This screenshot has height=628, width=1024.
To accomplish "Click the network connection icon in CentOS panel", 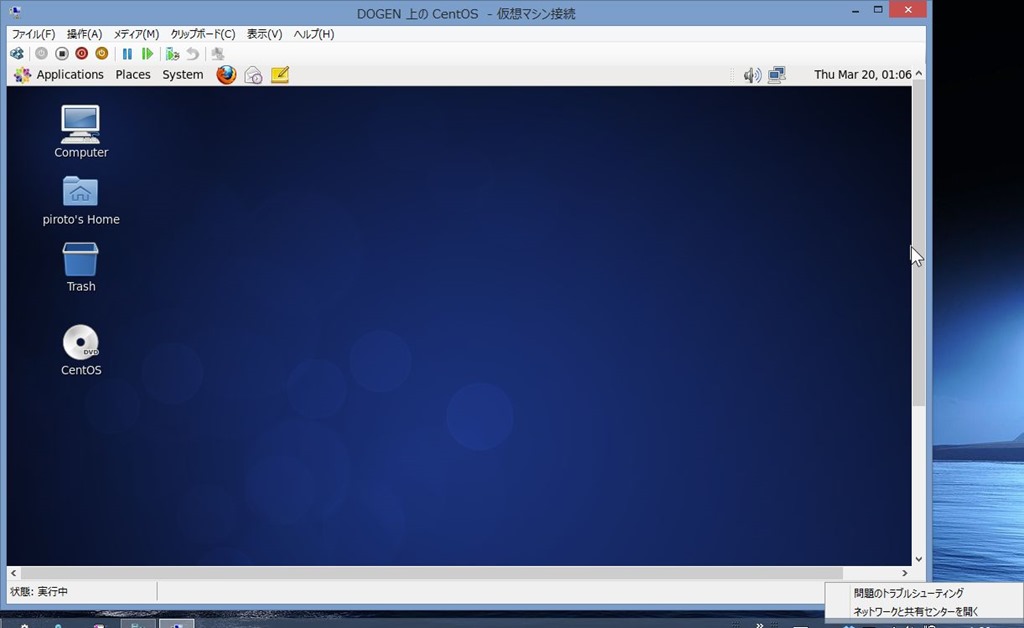I will [x=777, y=75].
